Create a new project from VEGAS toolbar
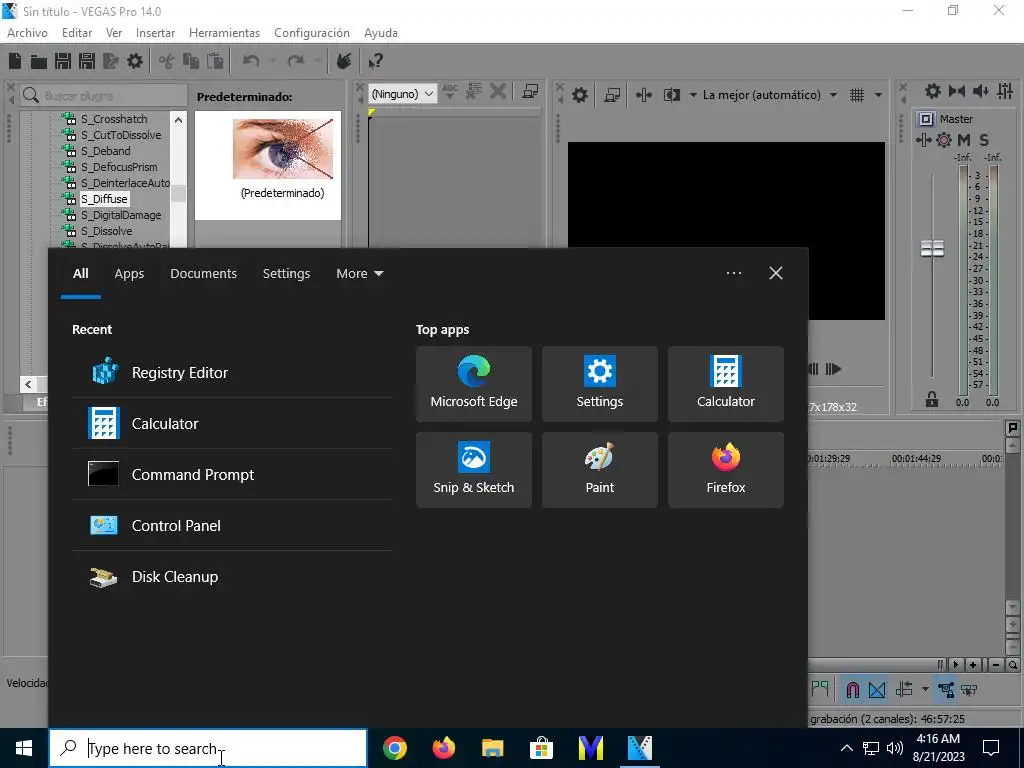The height and width of the screenshot is (768, 1024). (x=15, y=61)
